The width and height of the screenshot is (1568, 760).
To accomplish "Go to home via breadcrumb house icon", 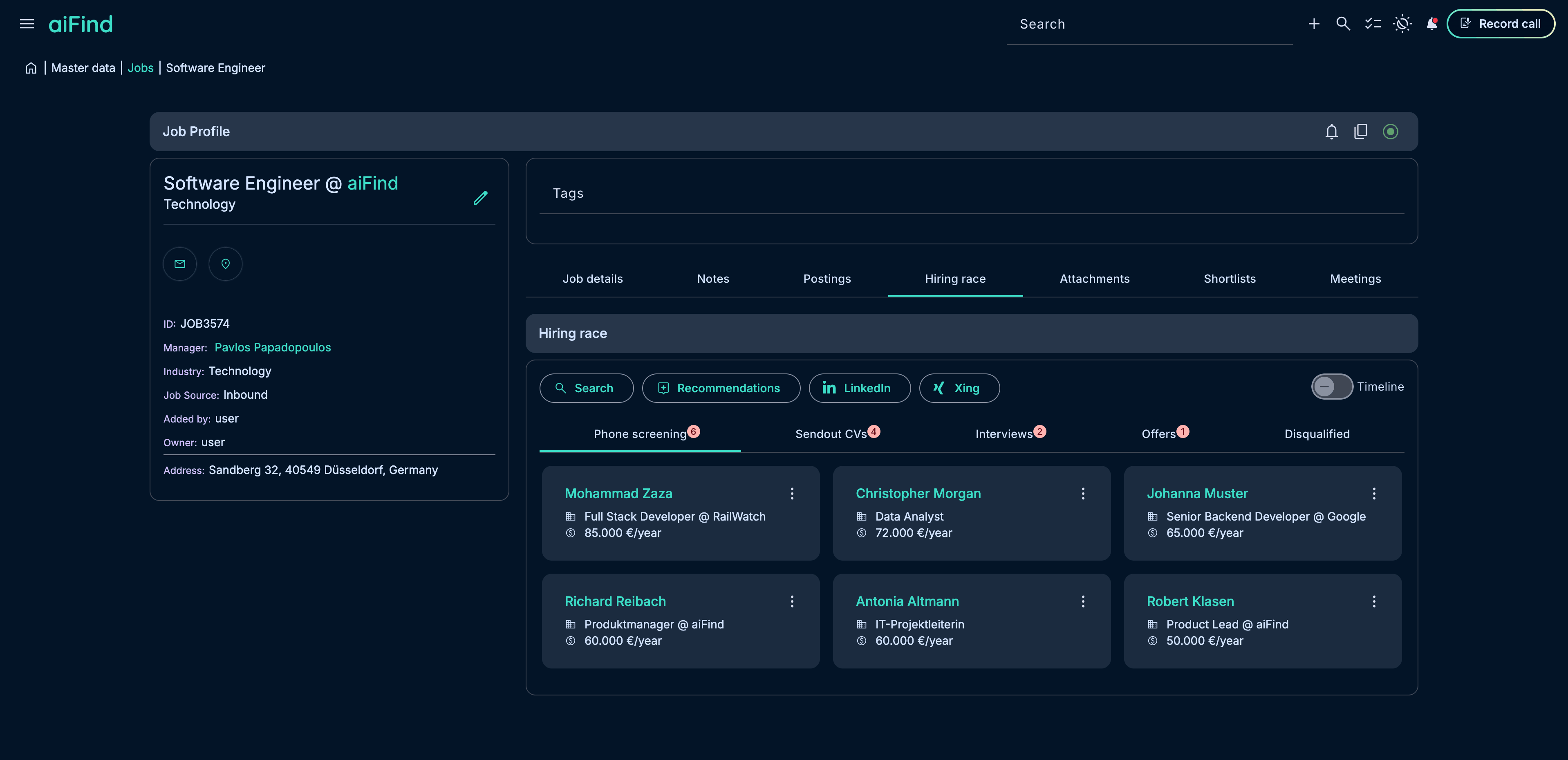I will tap(31, 68).
